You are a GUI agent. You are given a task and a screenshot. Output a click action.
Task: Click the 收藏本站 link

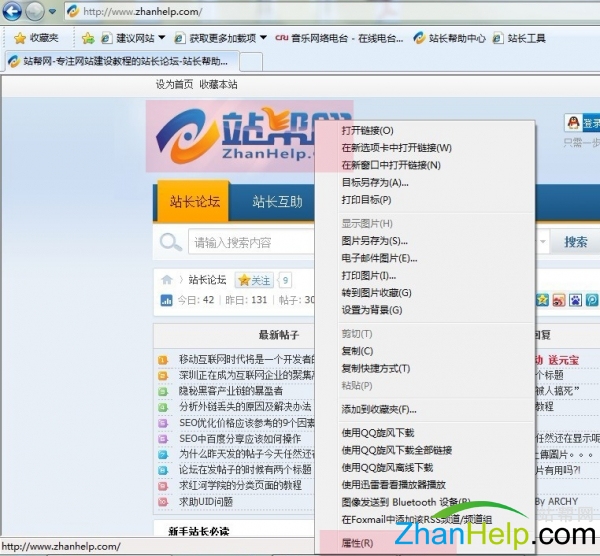click(x=218, y=84)
